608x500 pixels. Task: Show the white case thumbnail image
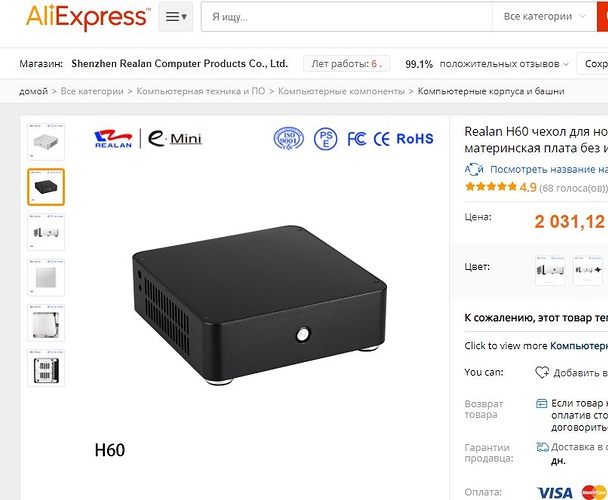(46, 142)
